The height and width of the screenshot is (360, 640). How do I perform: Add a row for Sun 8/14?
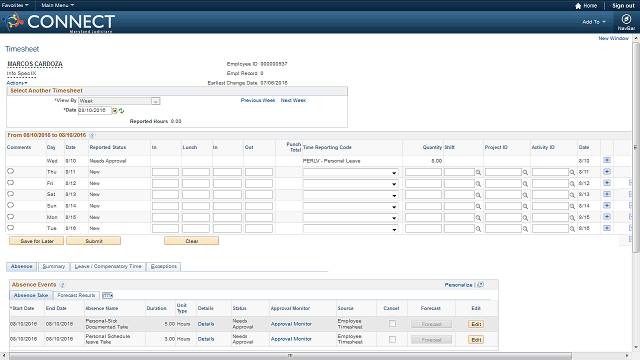pos(607,205)
